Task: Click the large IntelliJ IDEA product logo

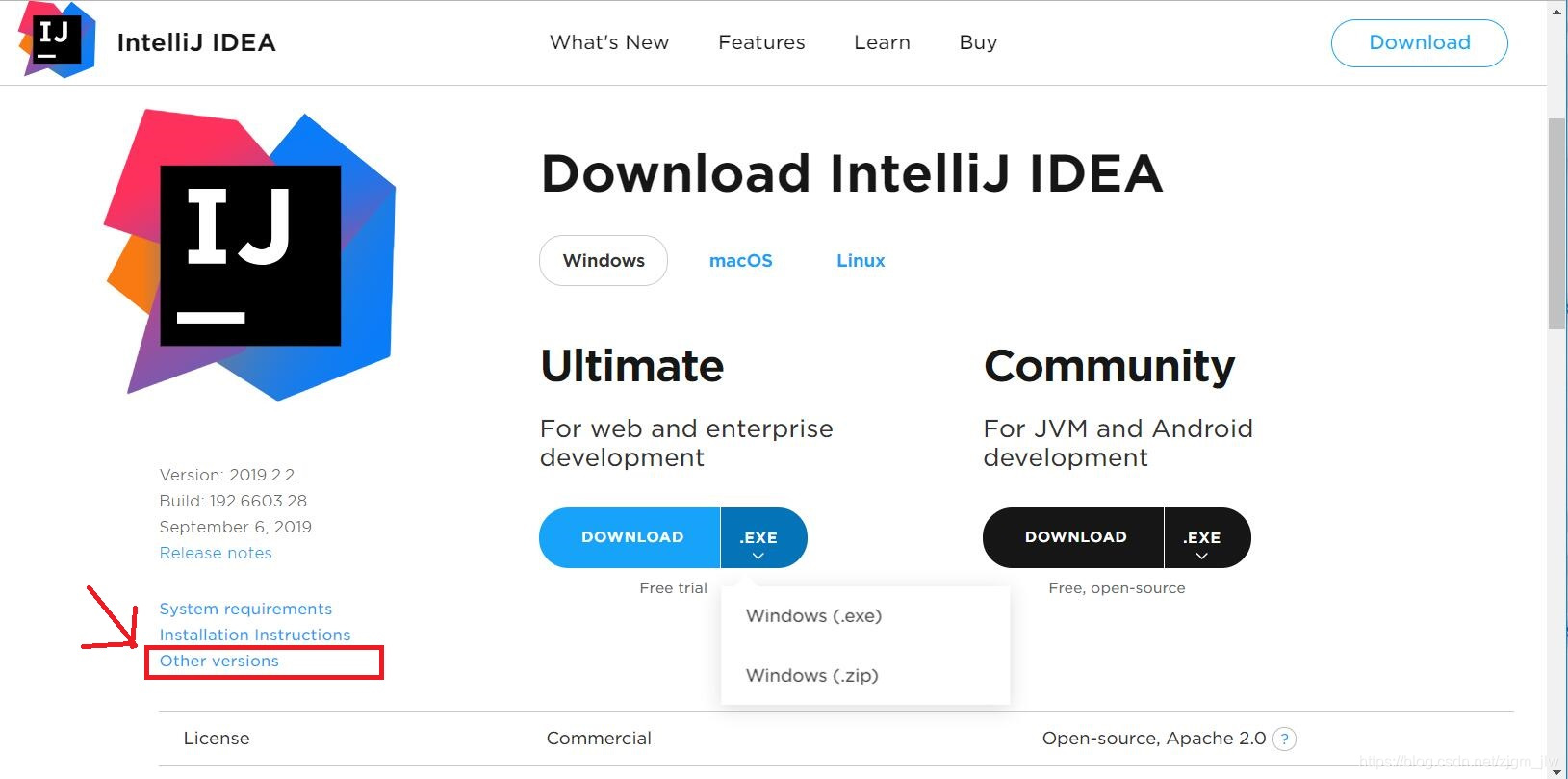Action: [x=250, y=254]
